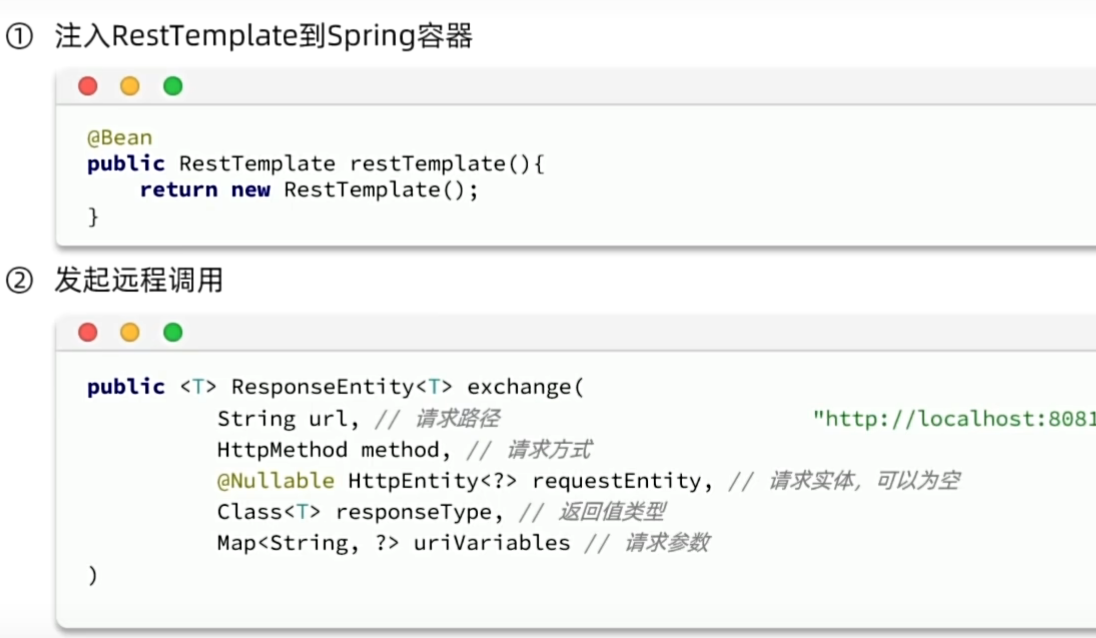Click the 'Map<String, ?> uriVariables' parameter
The width and height of the screenshot is (1096, 638).
(393, 543)
